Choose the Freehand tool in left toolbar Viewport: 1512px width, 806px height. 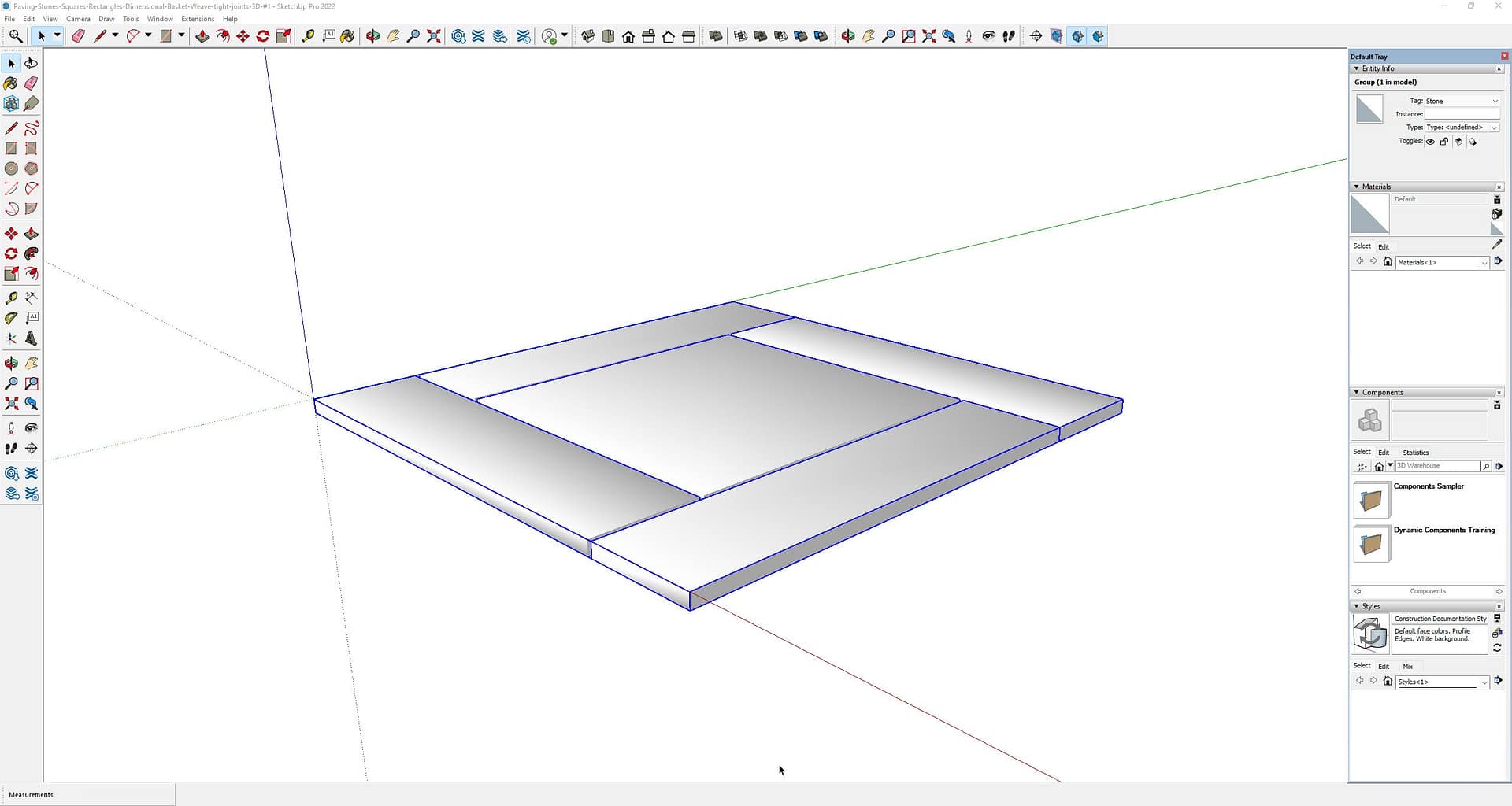point(31,128)
